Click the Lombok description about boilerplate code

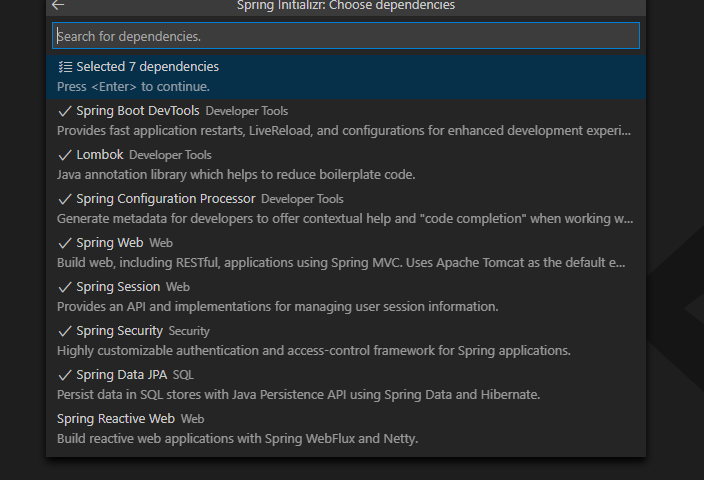tap(236, 175)
